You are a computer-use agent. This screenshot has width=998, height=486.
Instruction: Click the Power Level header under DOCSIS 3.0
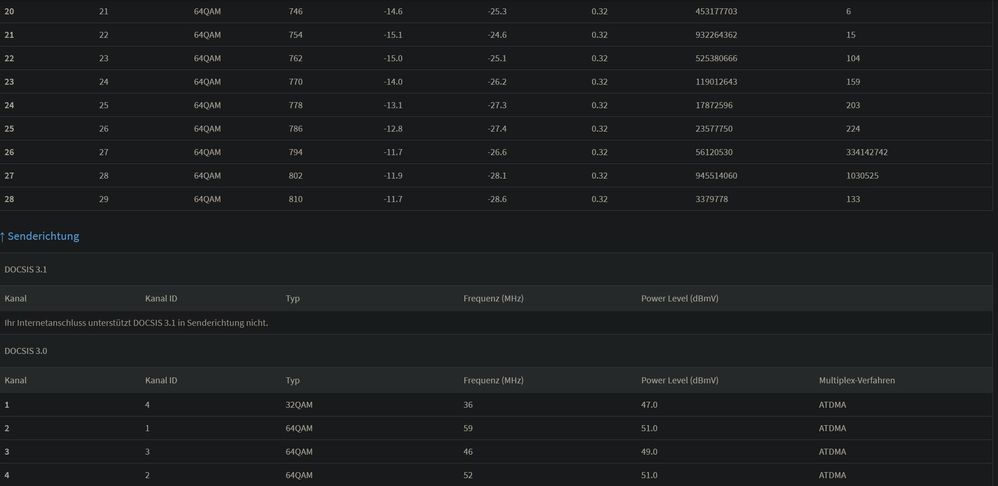[x=679, y=380]
